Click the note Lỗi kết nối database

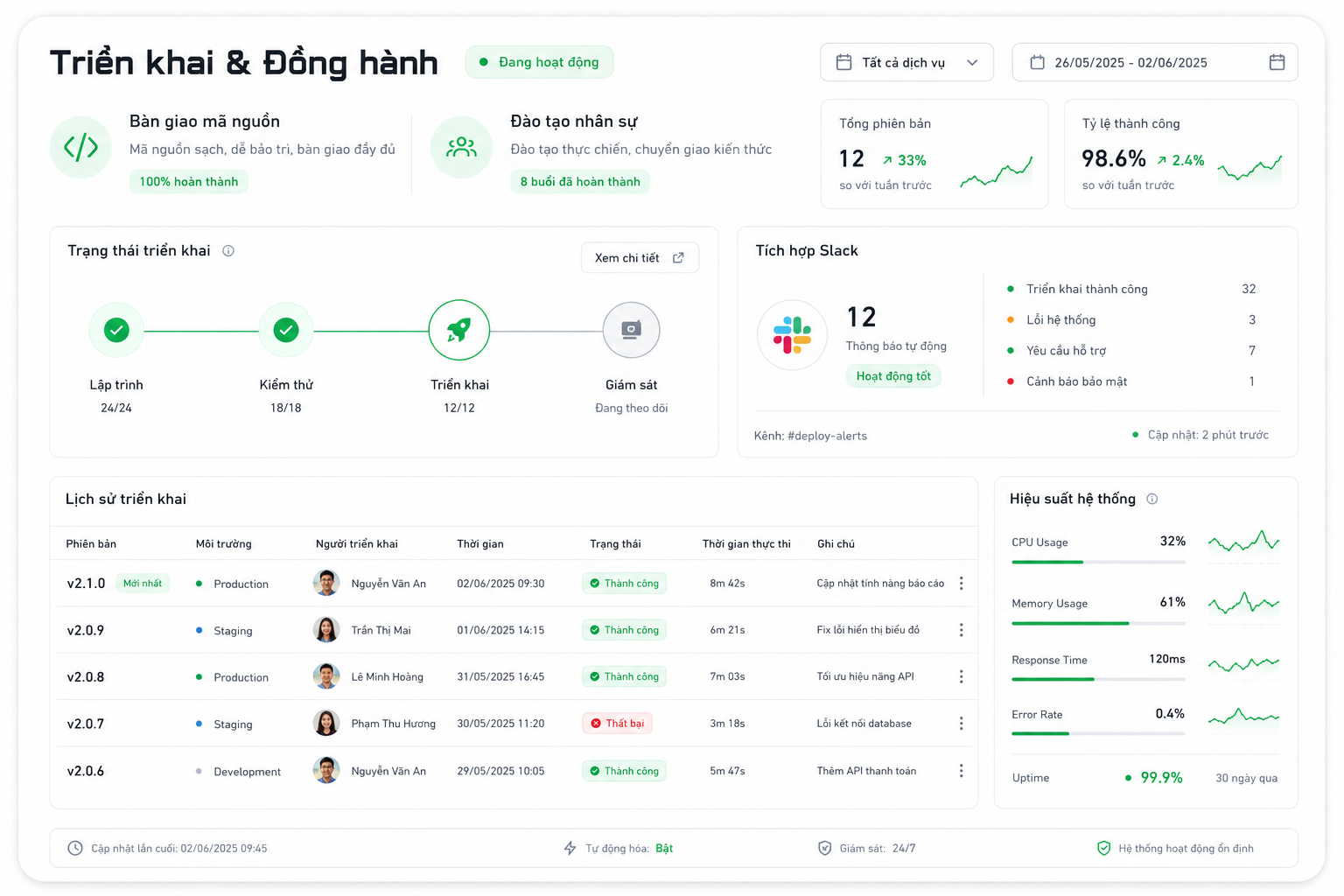864,724
